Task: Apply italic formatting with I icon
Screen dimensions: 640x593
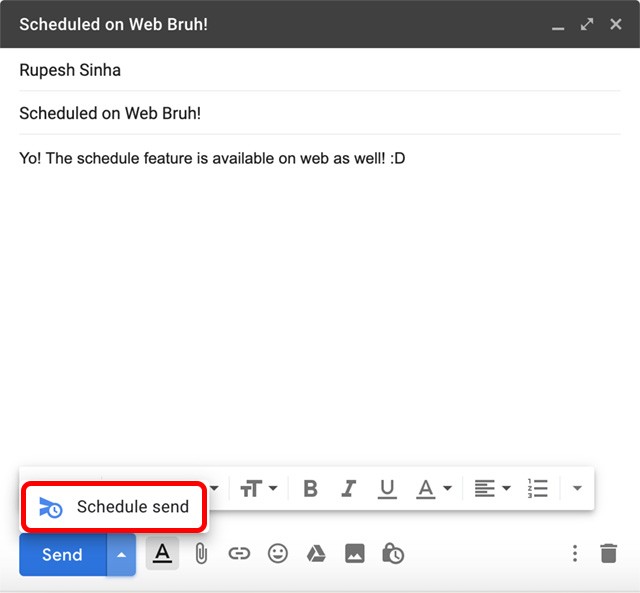Action: 348,488
